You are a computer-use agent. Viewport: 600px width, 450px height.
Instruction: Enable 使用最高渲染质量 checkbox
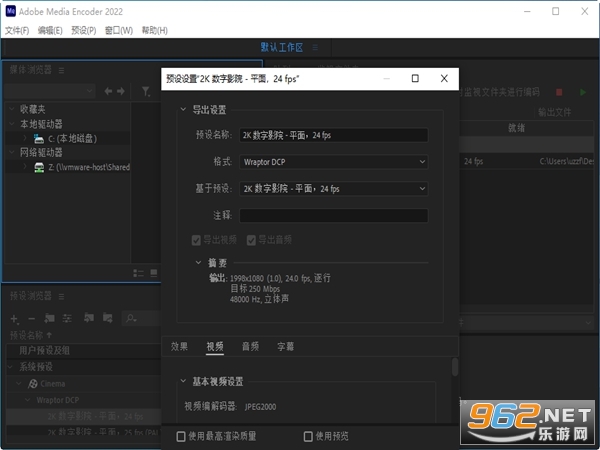pyautogui.click(x=181, y=436)
